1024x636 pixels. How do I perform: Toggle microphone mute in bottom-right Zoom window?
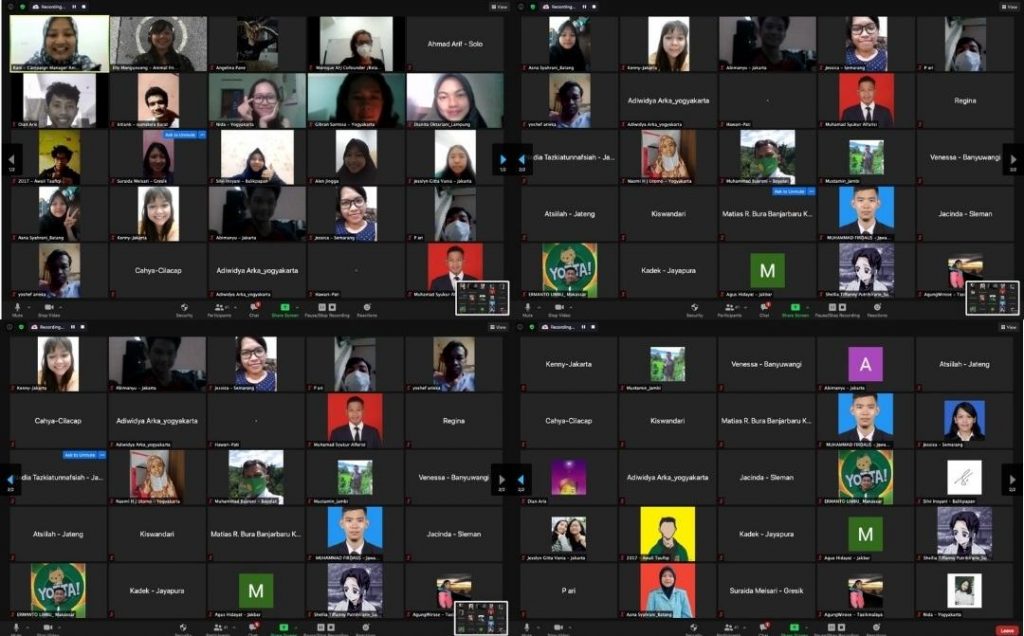click(527, 628)
